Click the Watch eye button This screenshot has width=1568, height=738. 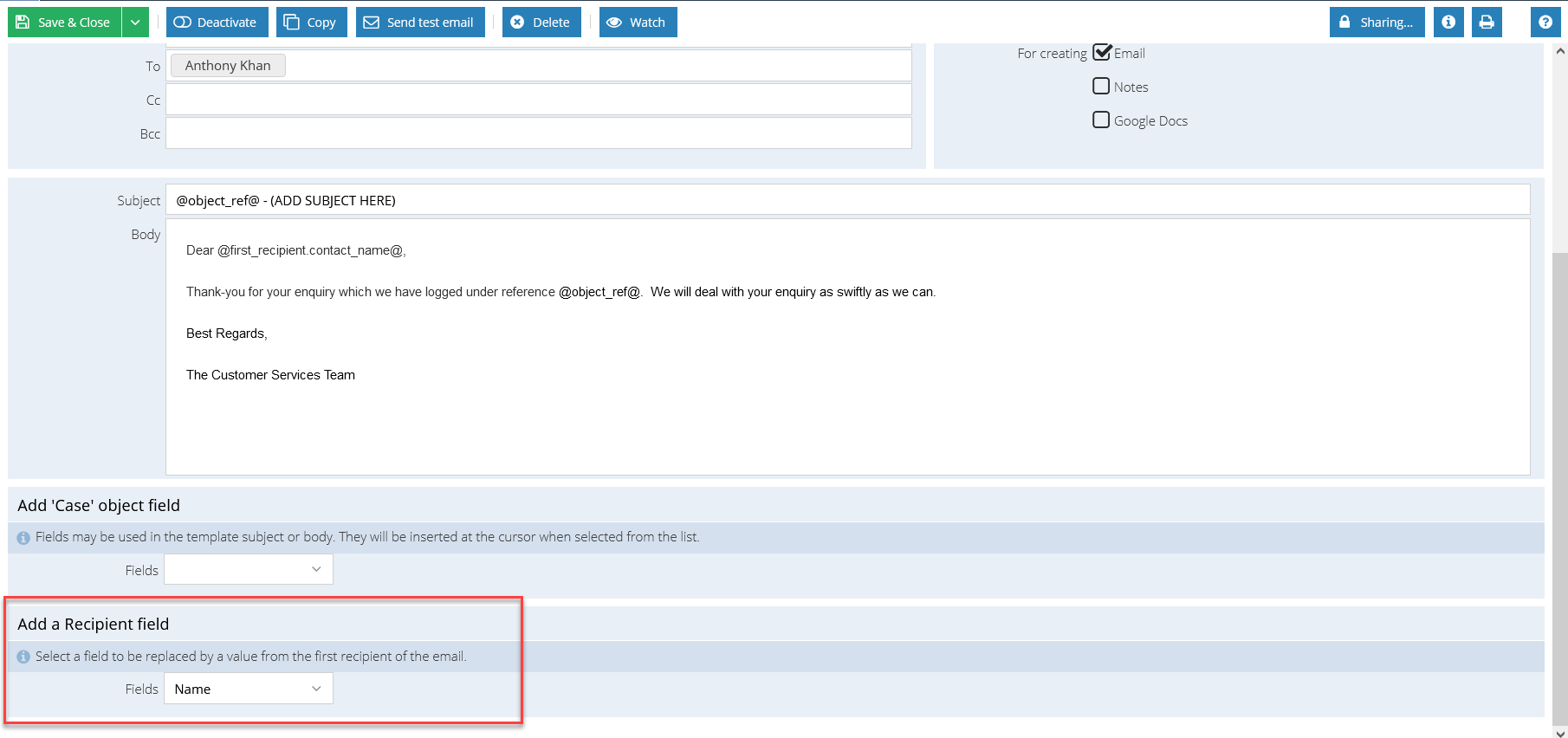638,23
